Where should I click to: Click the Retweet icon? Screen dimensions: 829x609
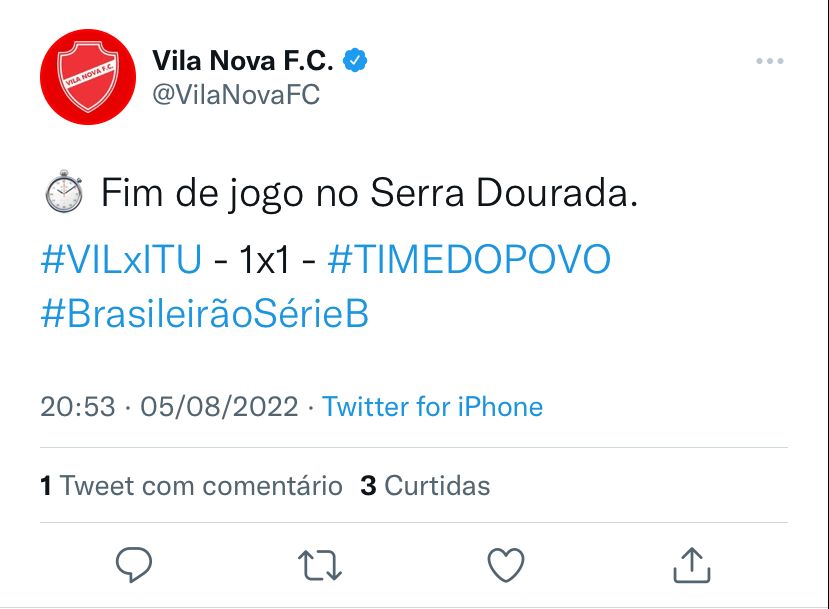click(318, 564)
